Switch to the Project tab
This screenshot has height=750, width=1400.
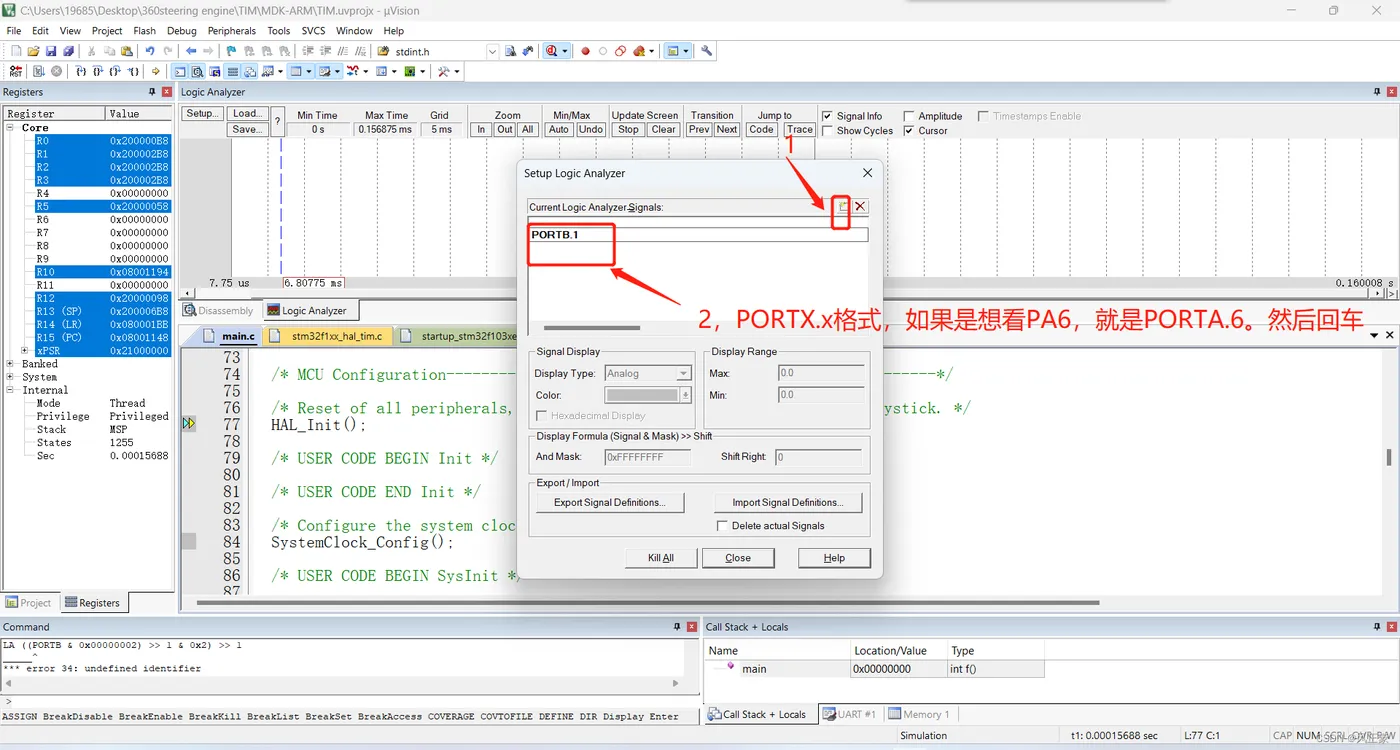[28, 603]
